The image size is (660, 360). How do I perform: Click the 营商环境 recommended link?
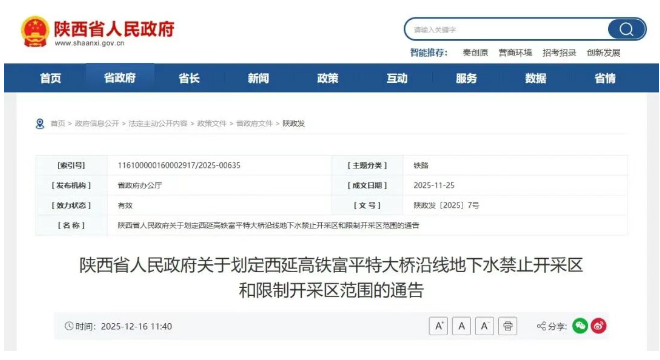[x=515, y=53]
